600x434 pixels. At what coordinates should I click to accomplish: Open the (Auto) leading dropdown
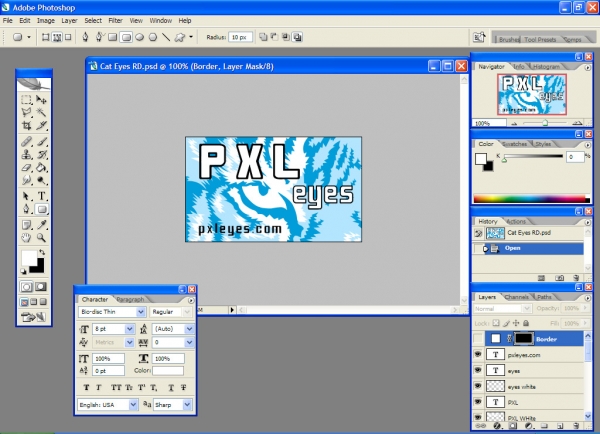pyautogui.click(x=189, y=329)
